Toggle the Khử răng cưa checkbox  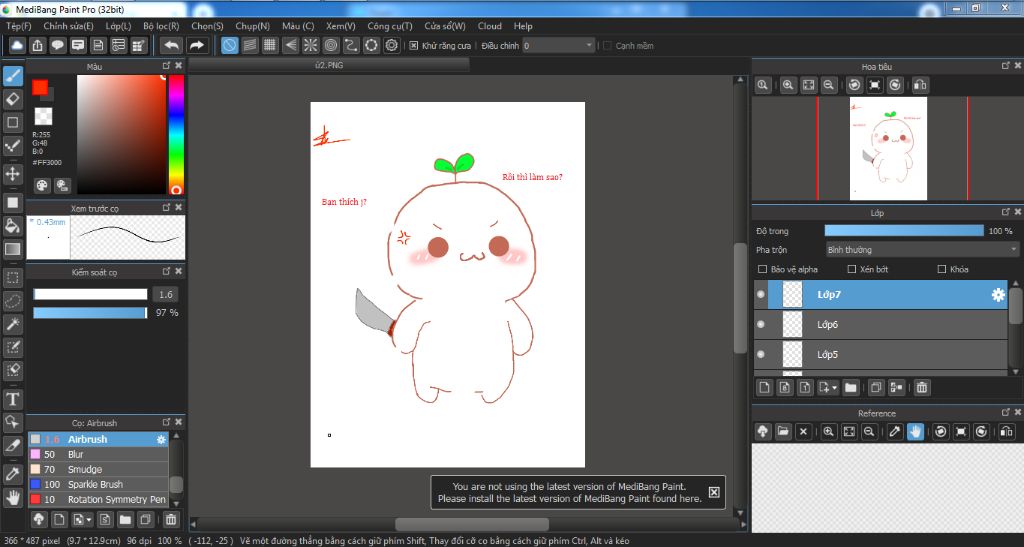point(413,46)
